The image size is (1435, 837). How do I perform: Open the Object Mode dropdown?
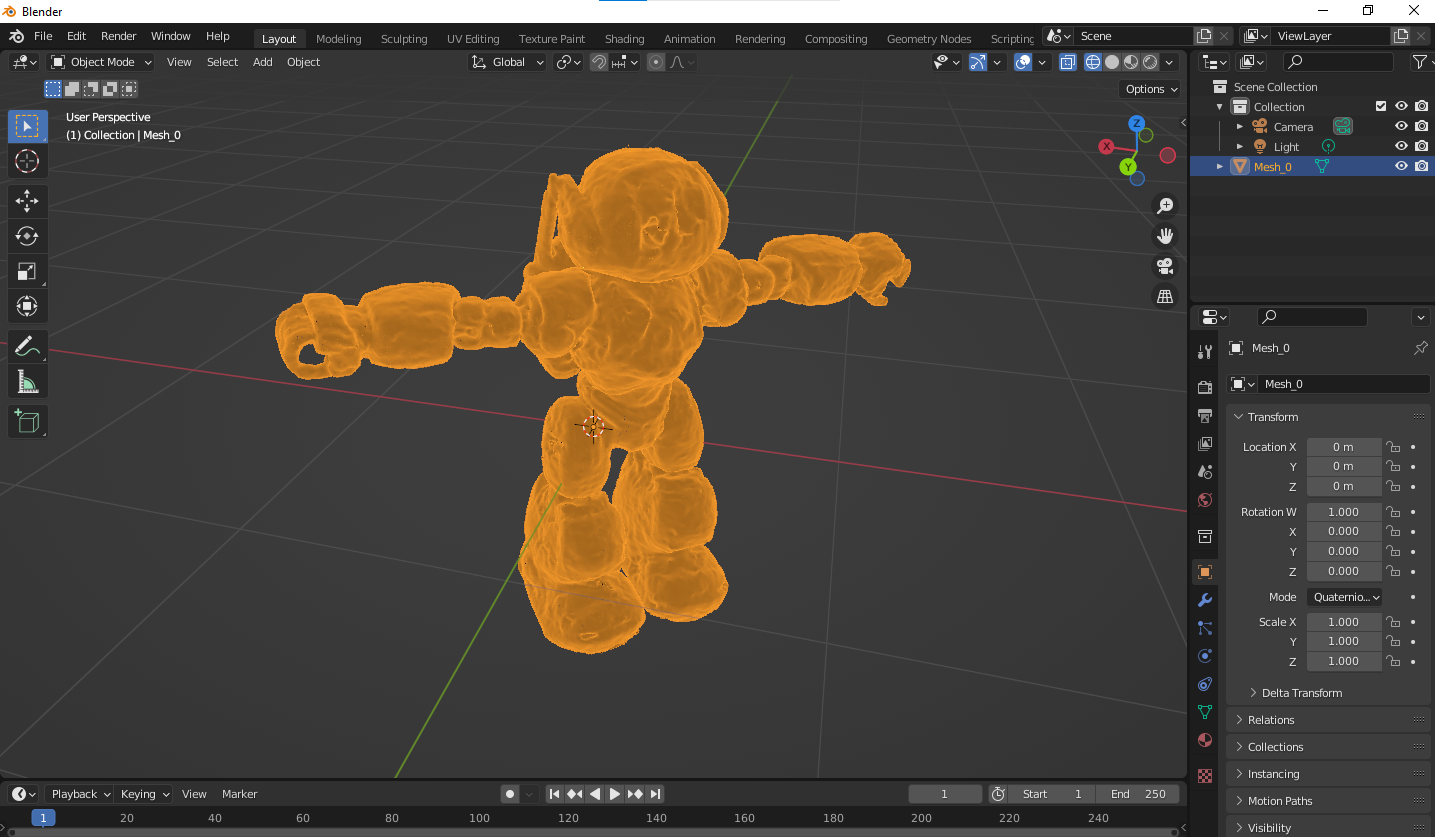pos(101,62)
